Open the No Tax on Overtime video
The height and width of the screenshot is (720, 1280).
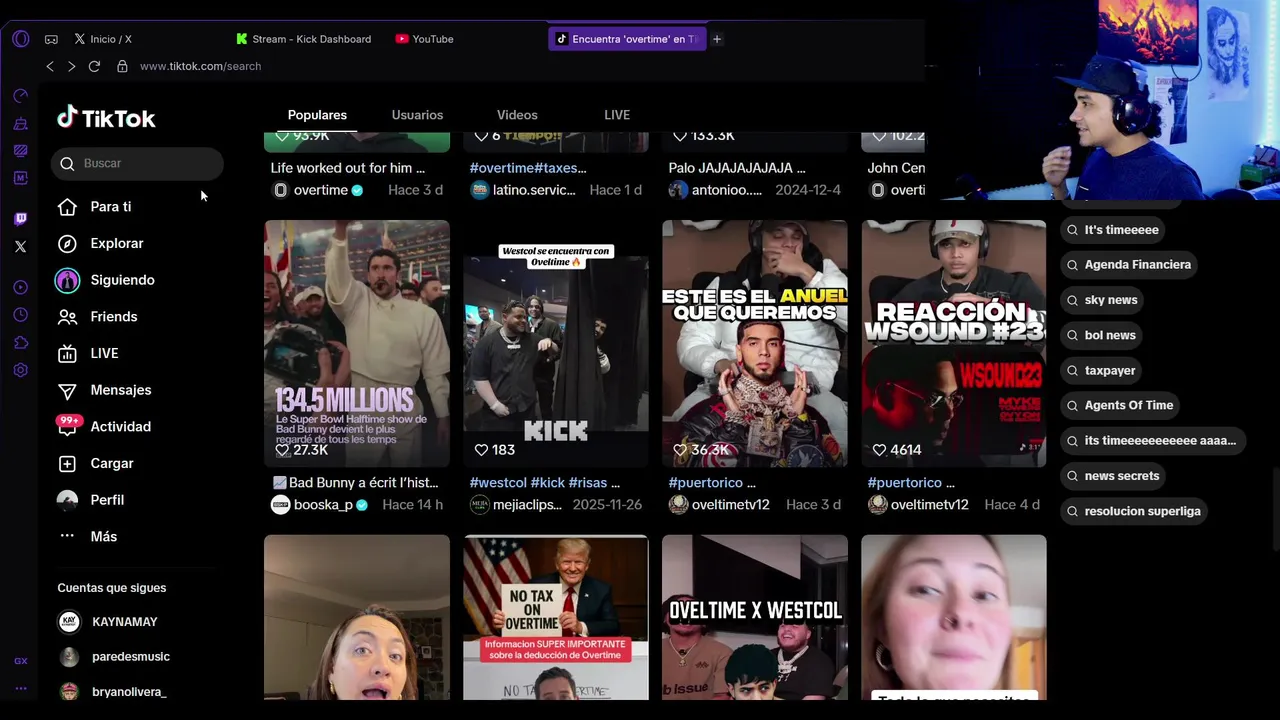(556, 617)
